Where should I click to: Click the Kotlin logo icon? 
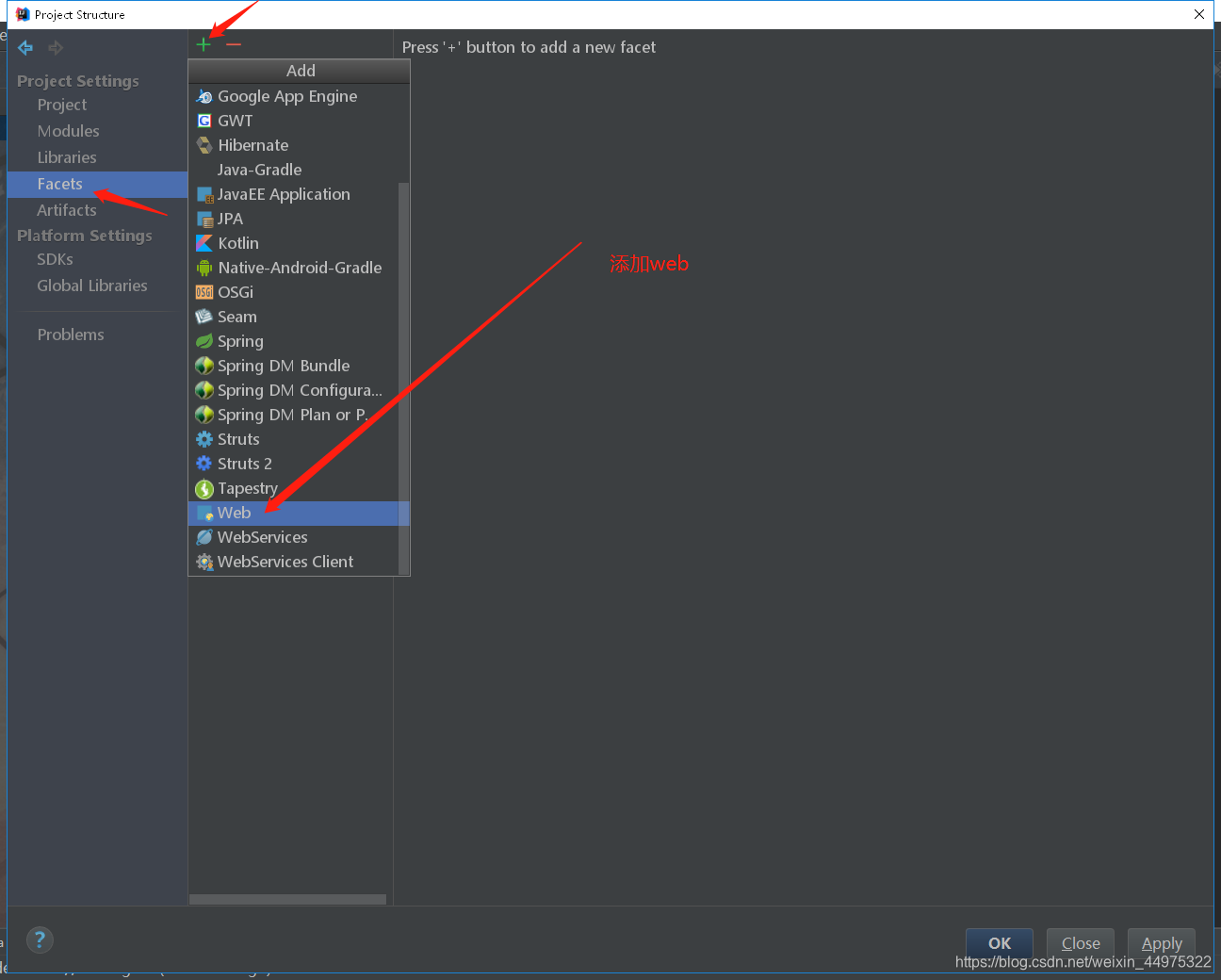click(x=204, y=243)
